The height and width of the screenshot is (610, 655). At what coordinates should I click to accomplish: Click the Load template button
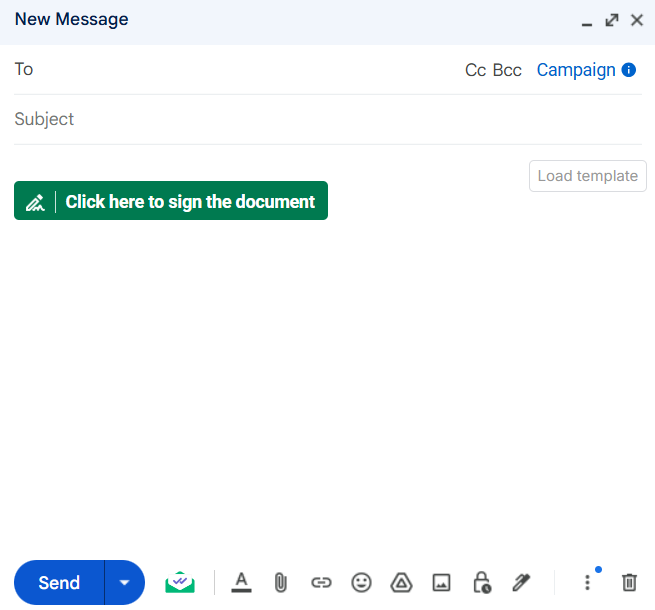click(x=587, y=176)
